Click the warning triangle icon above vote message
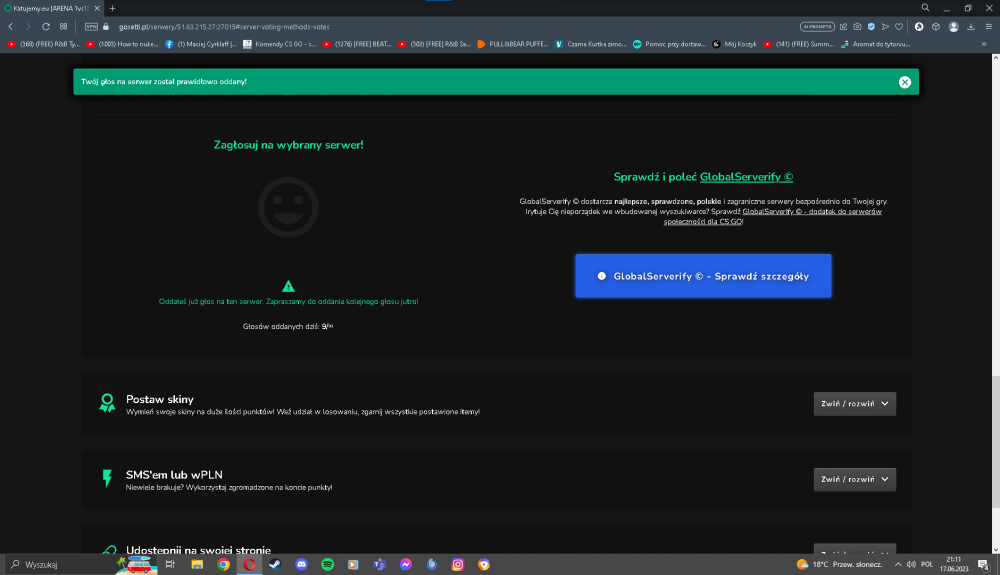Image resolution: width=1000 pixels, height=575 pixels. [x=288, y=286]
